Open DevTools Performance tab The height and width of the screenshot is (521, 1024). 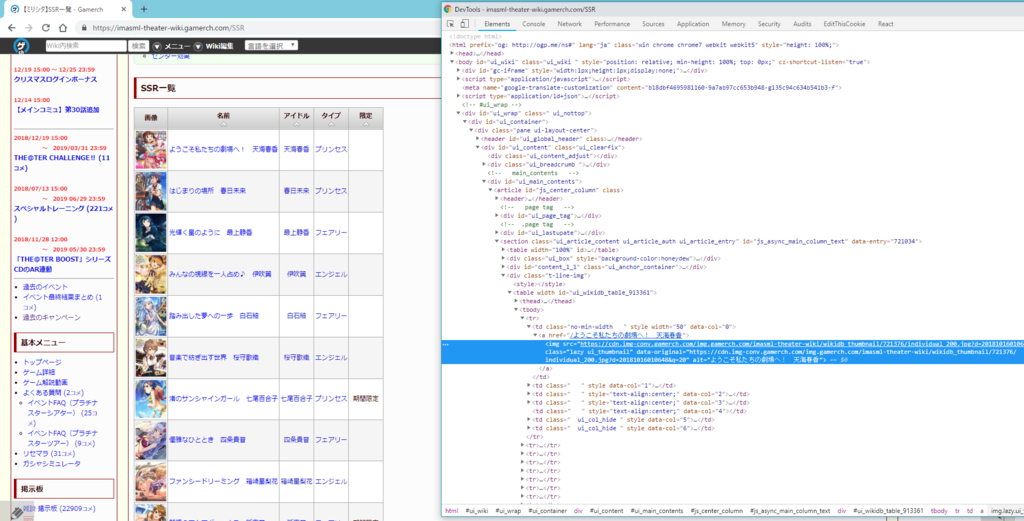(x=612, y=24)
